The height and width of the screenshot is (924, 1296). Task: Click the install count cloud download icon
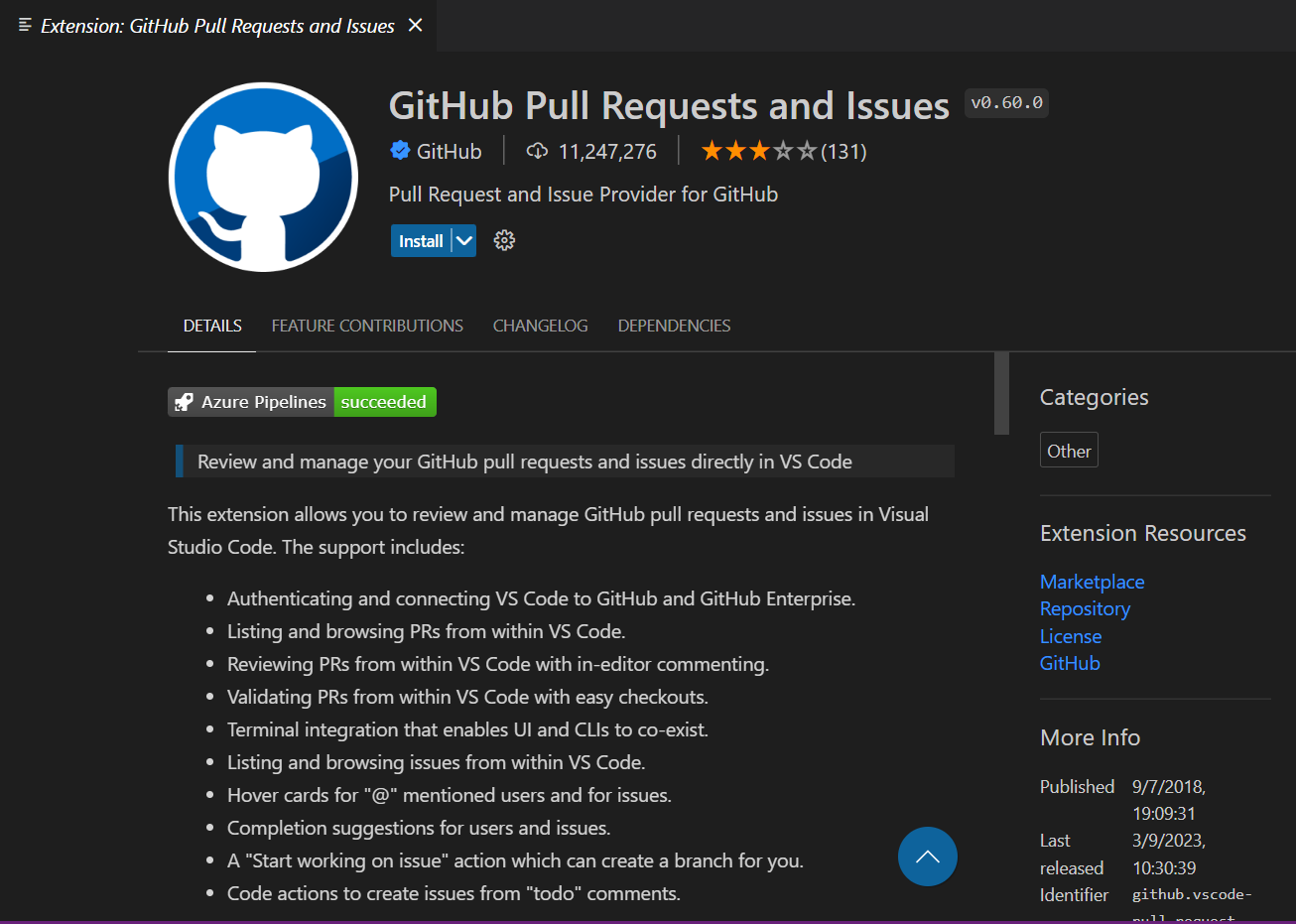tap(537, 151)
